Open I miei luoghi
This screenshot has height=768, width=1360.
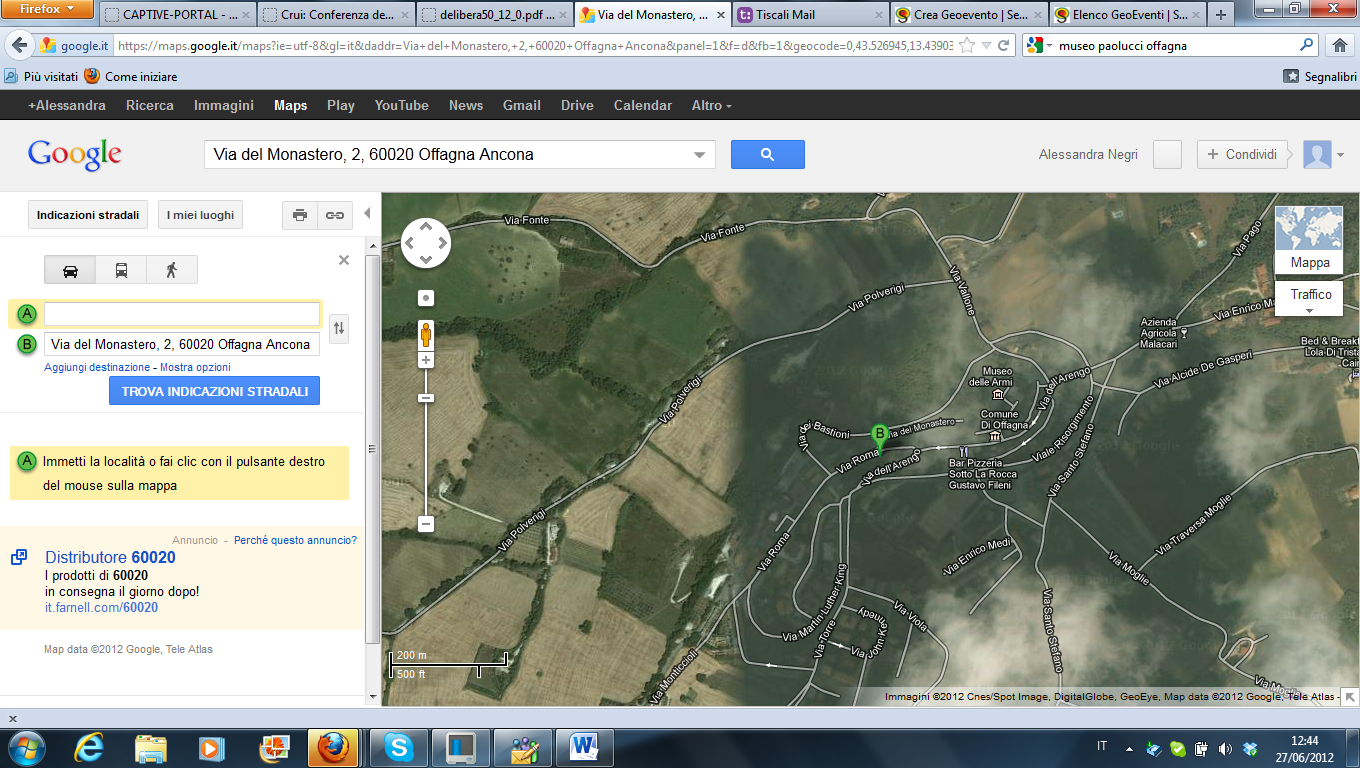pyautogui.click(x=200, y=215)
